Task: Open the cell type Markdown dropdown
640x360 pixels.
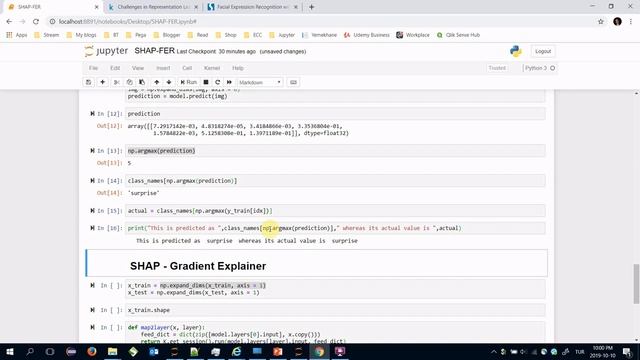Action: 260,82
